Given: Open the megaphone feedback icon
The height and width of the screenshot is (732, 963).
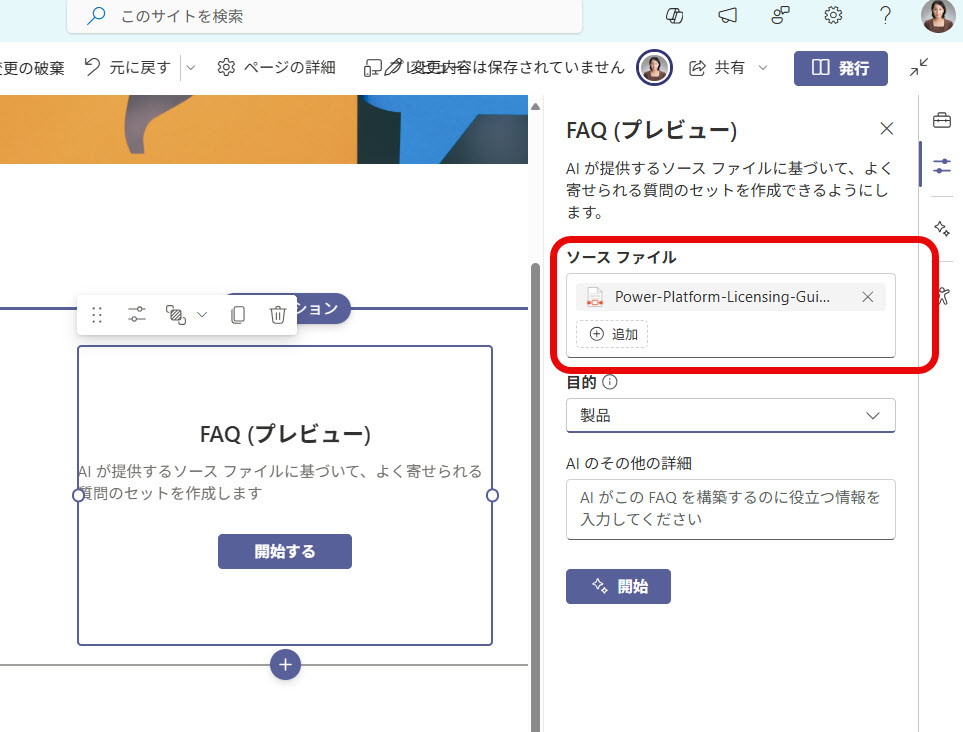Looking at the screenshot, I should [728, 15].
